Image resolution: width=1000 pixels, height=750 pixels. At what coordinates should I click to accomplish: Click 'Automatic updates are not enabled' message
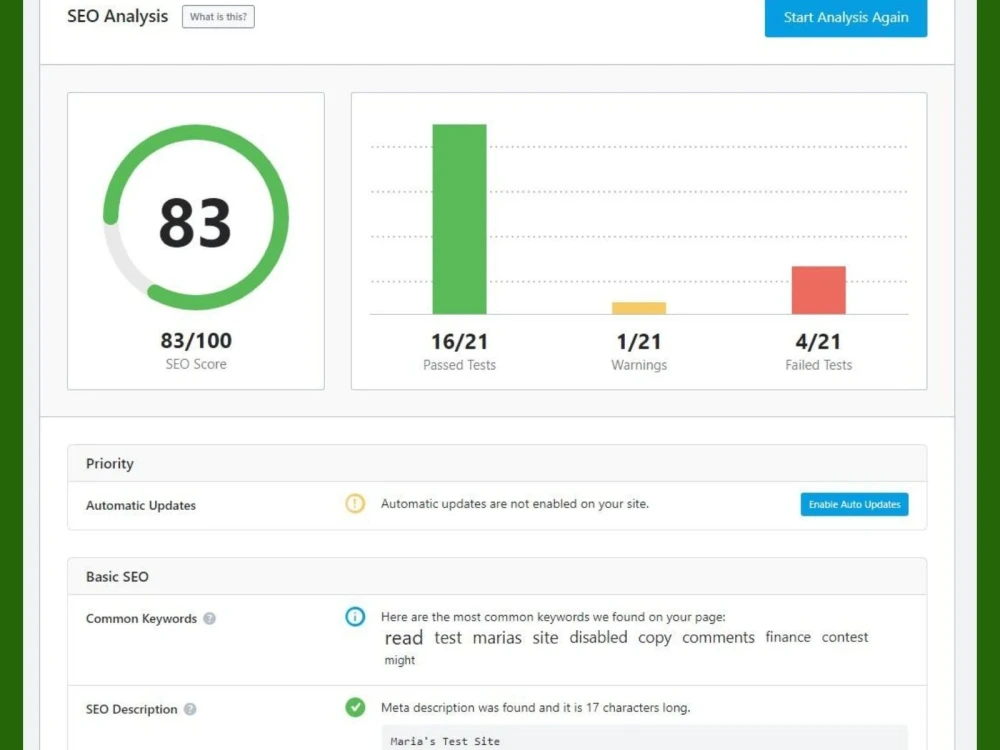(x=515, y=504)
